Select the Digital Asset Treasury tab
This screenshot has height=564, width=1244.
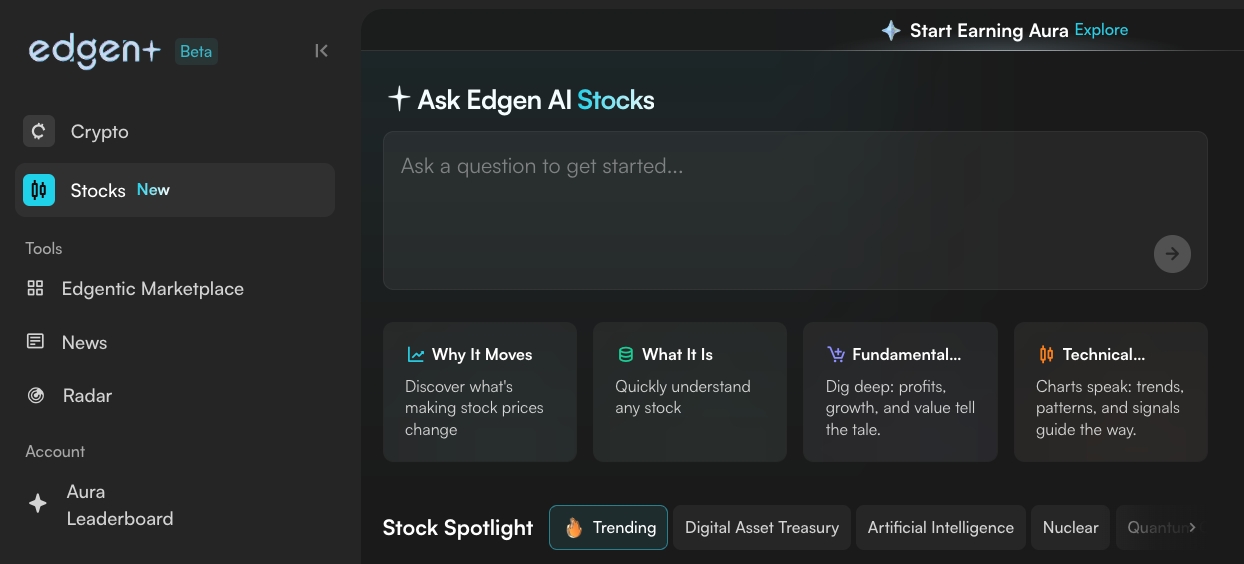tap(761, 527)
